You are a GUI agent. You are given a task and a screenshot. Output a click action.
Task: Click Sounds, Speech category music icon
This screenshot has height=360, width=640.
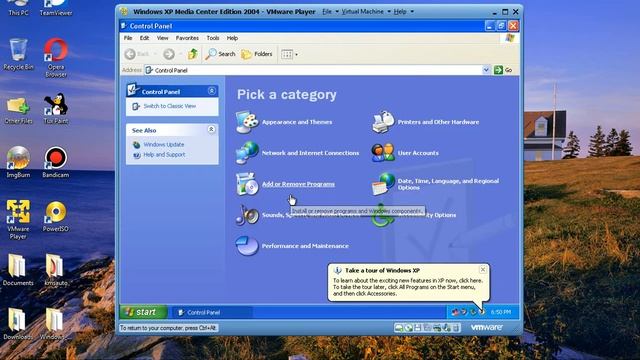247,215
